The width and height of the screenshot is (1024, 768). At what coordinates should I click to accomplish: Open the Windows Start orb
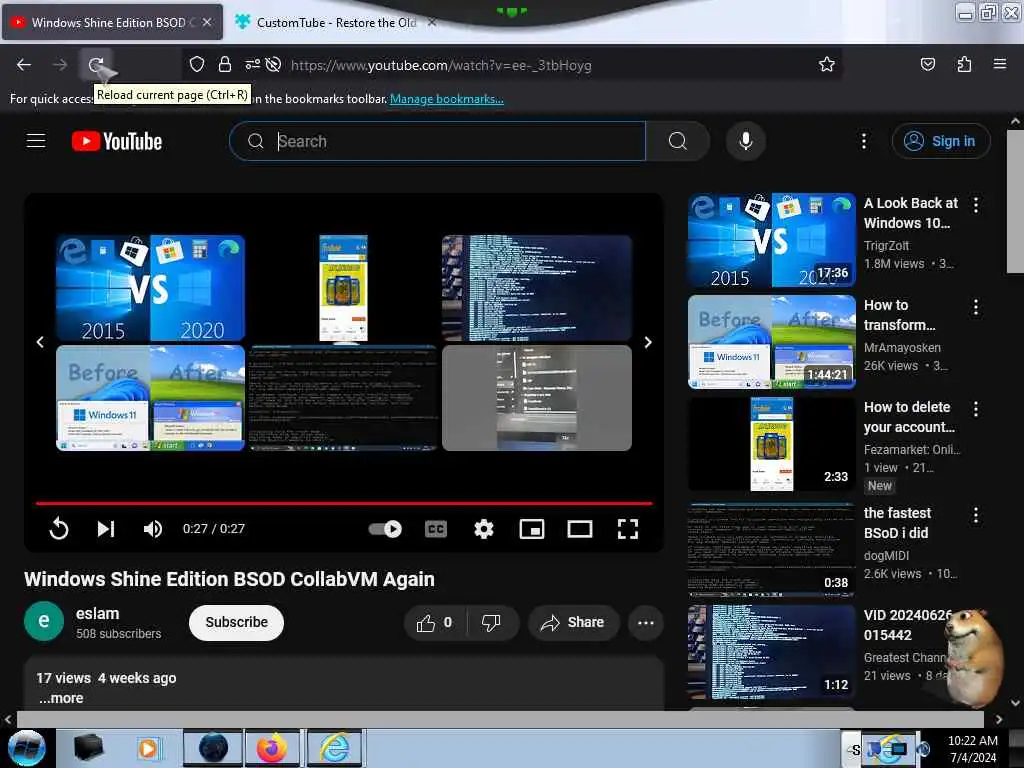click(x=27, y=748)
